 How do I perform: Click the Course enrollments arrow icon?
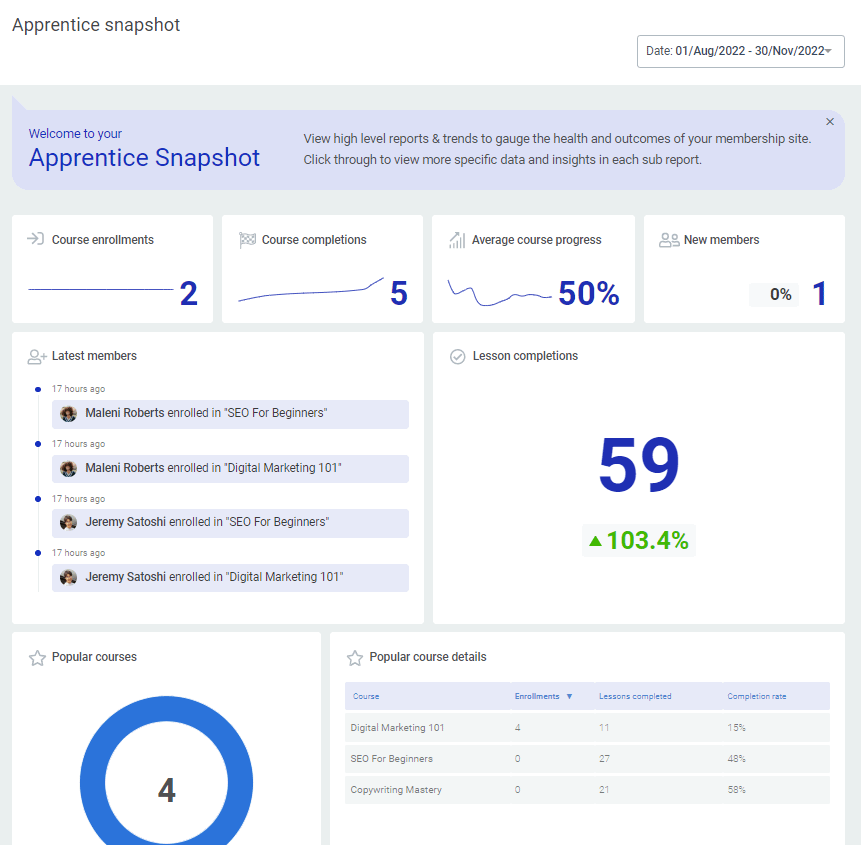pos(36,240)
